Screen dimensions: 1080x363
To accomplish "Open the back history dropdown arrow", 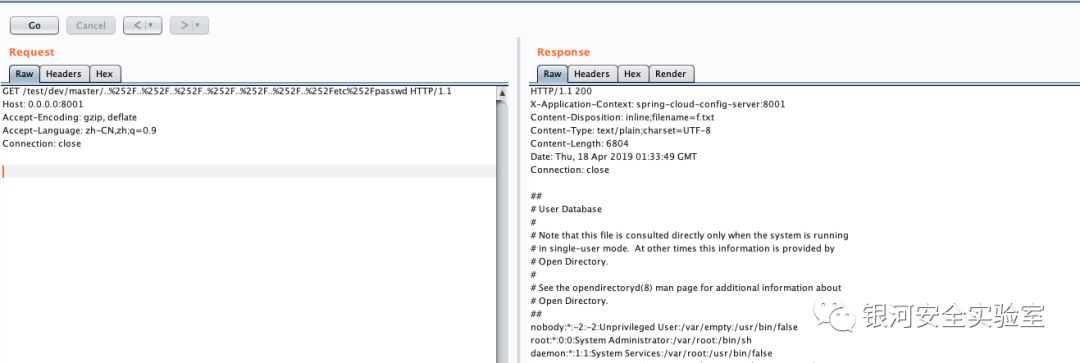I will pyautogui.click(x=151, y=25).
